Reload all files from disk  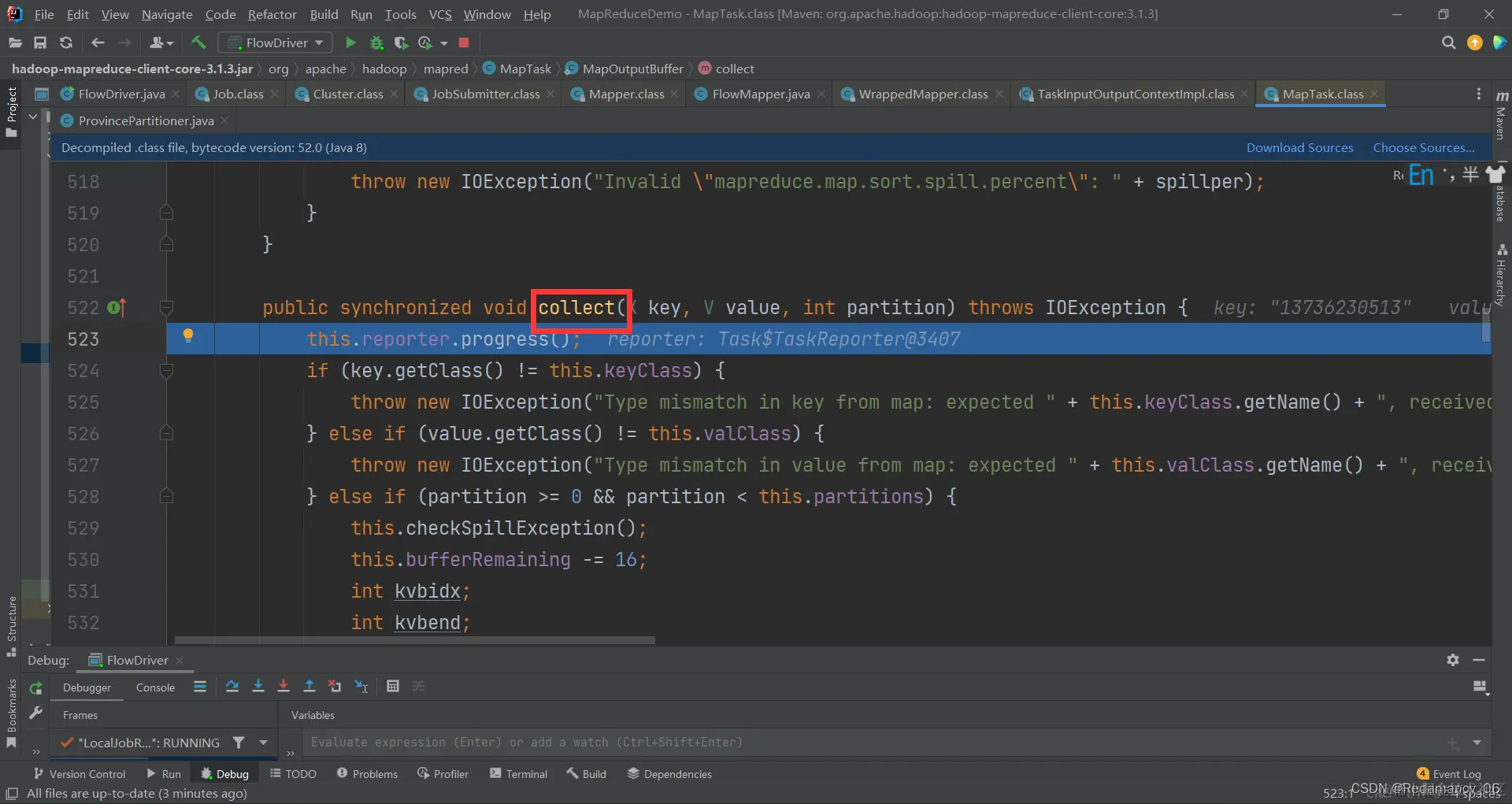click(x=66, y=43)
